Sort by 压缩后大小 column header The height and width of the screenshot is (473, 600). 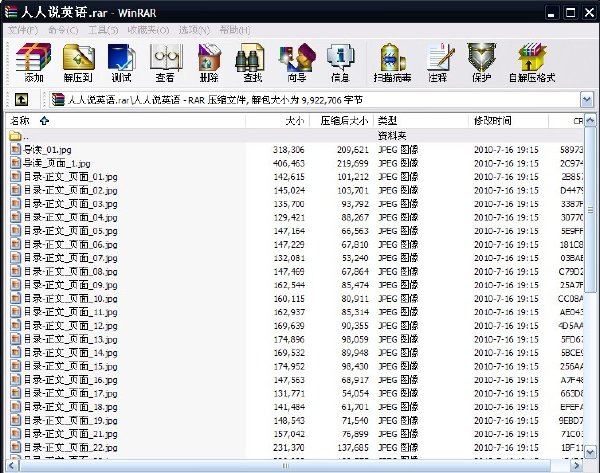[x=341, y=121]
